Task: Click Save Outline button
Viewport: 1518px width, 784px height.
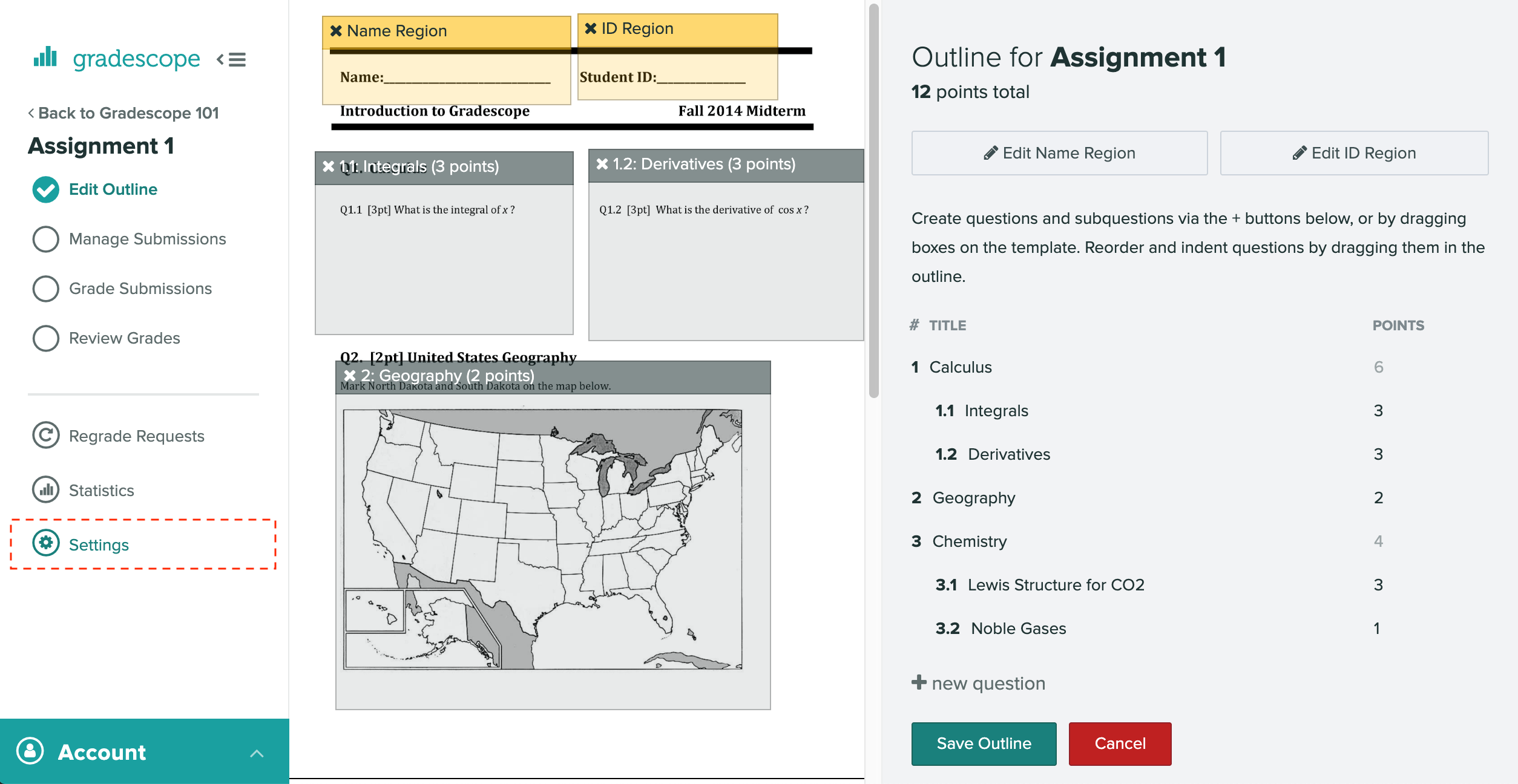Action: point(982,742)
